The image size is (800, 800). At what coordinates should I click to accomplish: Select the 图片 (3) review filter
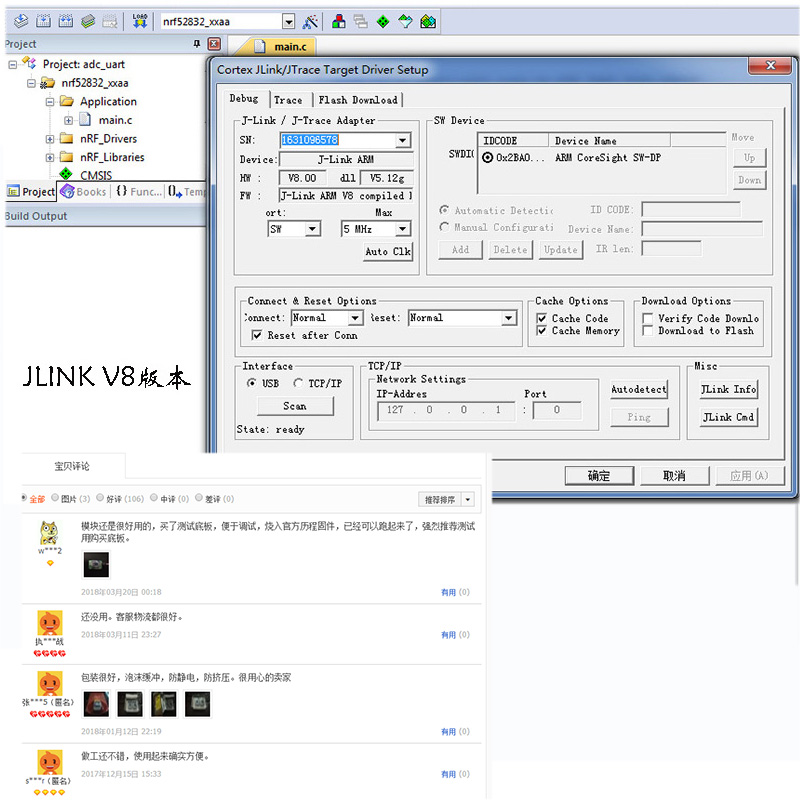(x=55, y=498)
